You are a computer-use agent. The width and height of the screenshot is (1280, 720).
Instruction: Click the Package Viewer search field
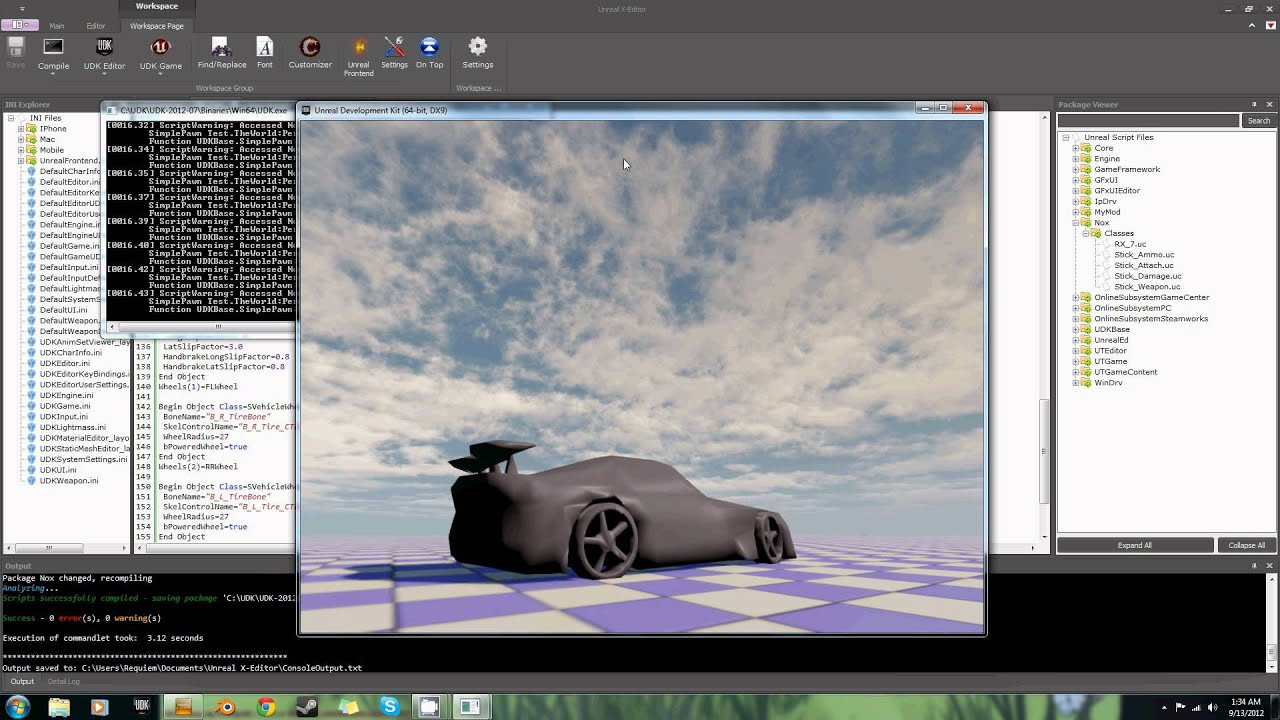(x=1149, y=121)
